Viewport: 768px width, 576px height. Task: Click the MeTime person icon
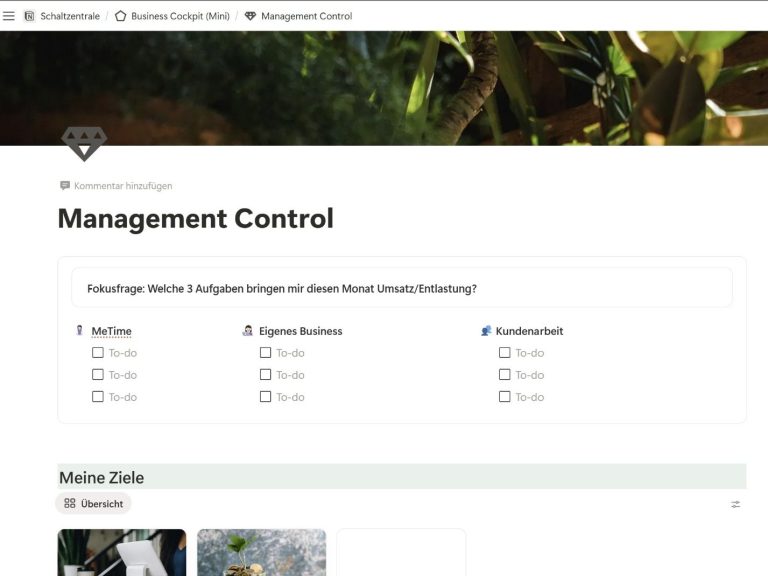click(x=80, y=331)
